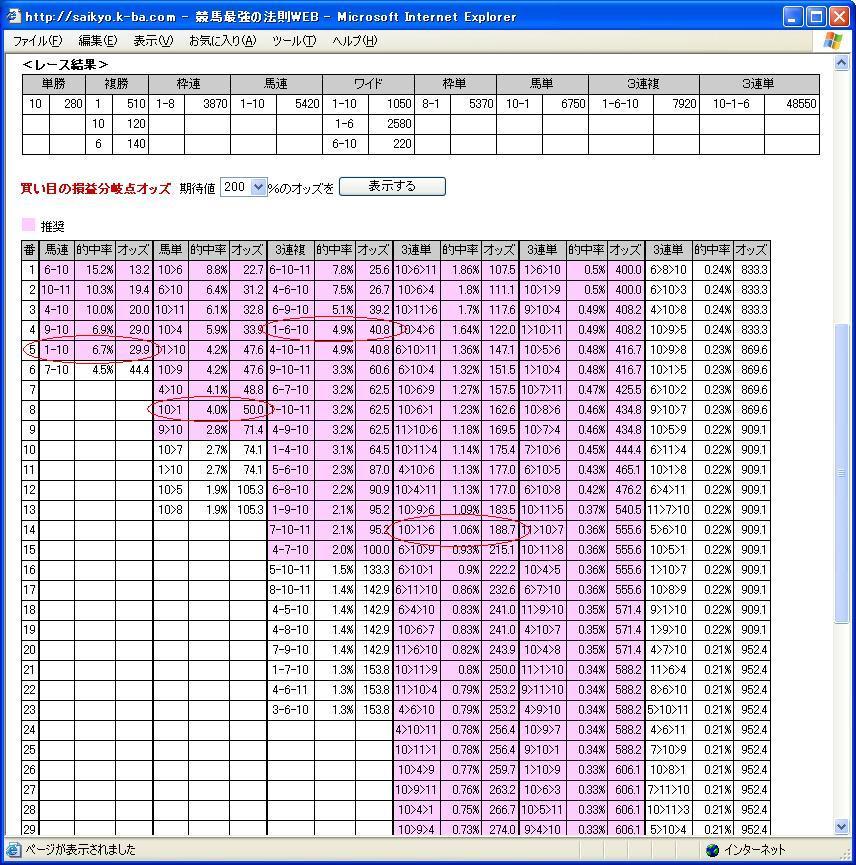
Task: Click the 馬単 column header in odds table
Action: [x=170, y=250]
